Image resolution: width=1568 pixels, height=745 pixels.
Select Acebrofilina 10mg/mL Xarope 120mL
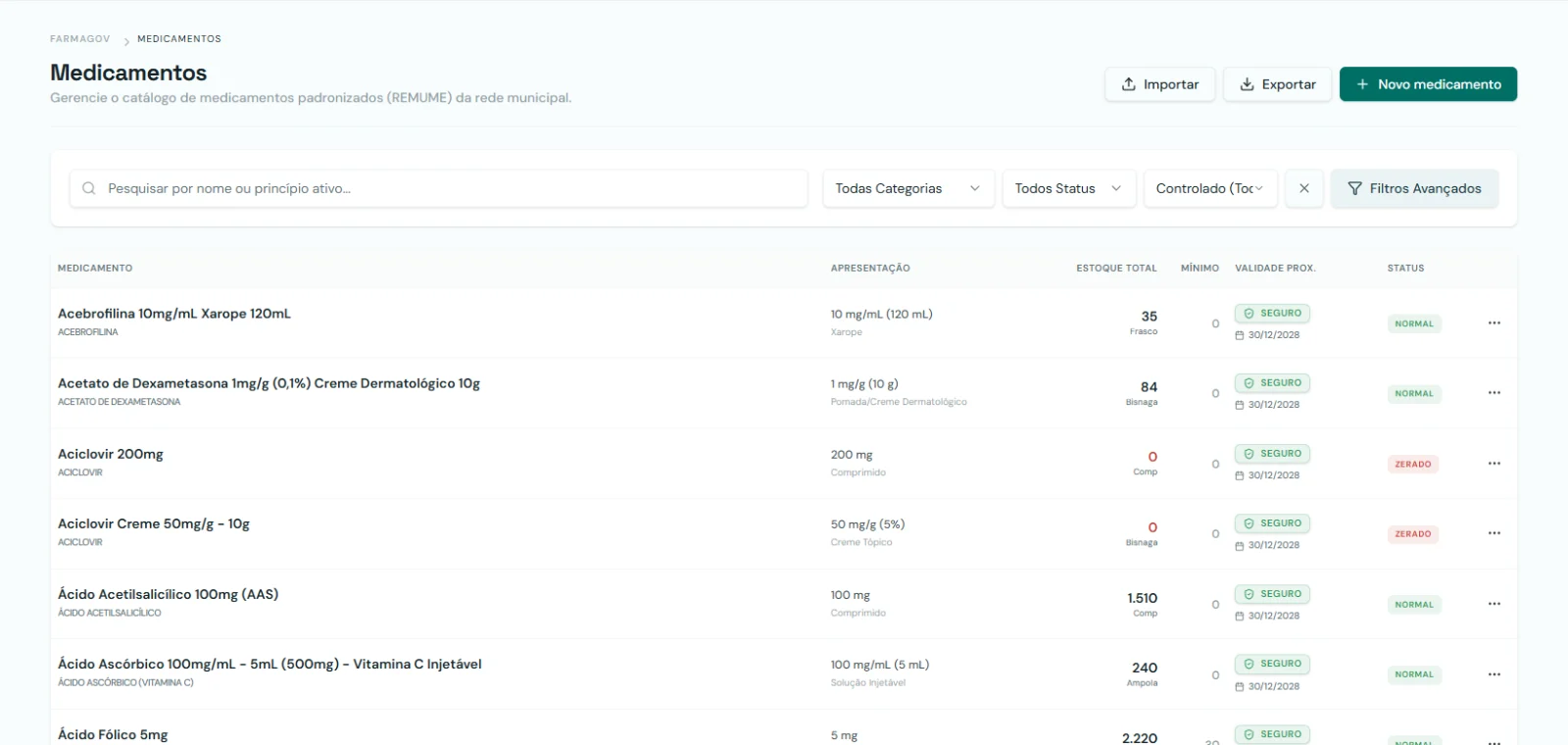click(174, 314)
